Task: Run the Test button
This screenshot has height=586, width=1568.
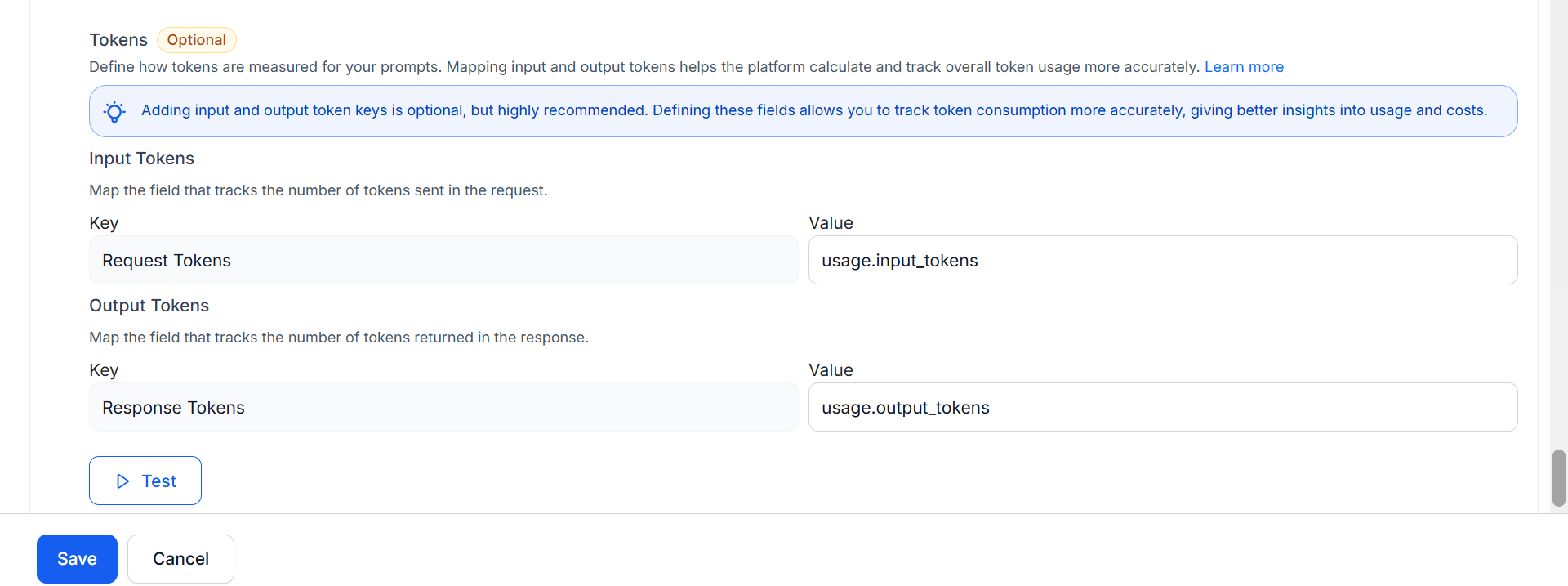Action: tap(145, 481)
